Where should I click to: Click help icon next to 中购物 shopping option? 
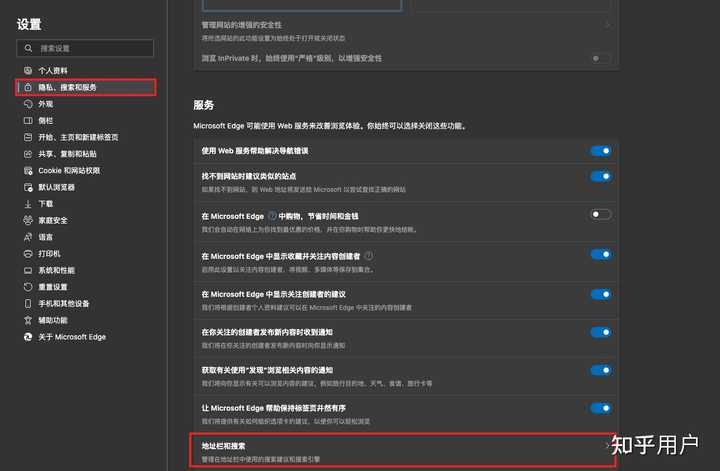pyautogui.click(x=272, y=216)
